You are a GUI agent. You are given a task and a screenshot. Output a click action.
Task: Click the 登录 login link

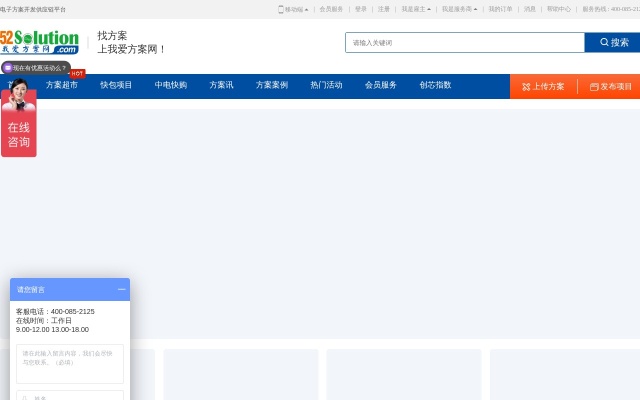tap(361, 9)
